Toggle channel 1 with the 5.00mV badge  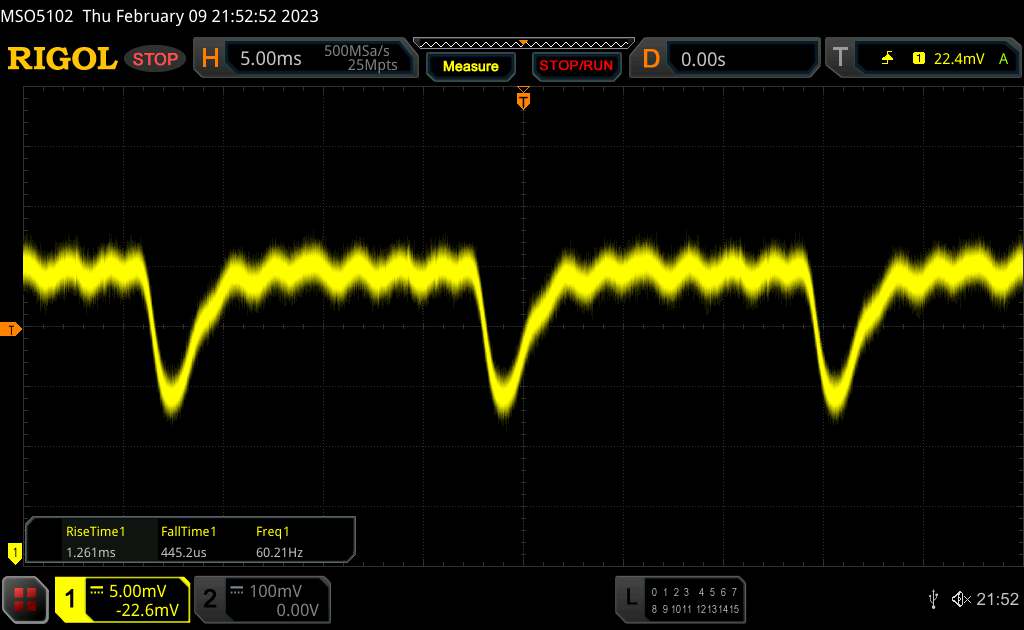[122, 599]
